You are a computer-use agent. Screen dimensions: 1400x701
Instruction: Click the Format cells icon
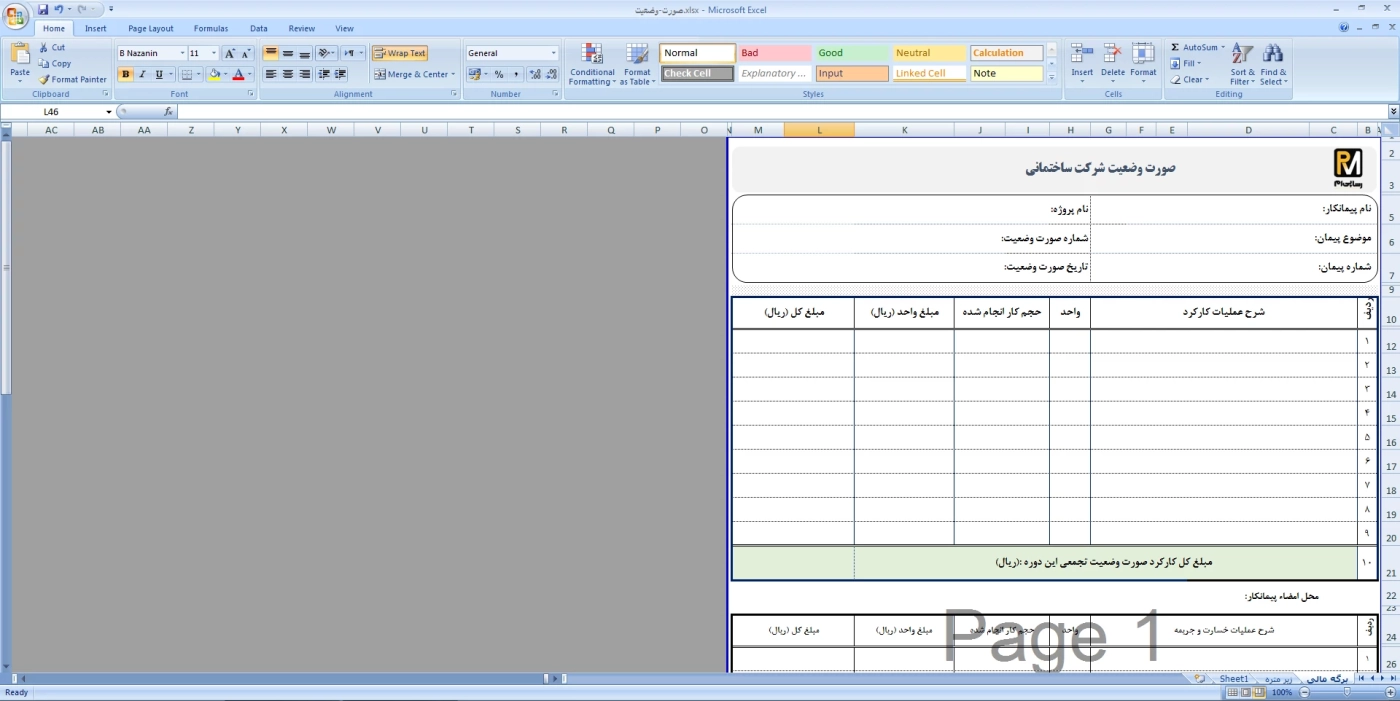1143,54
